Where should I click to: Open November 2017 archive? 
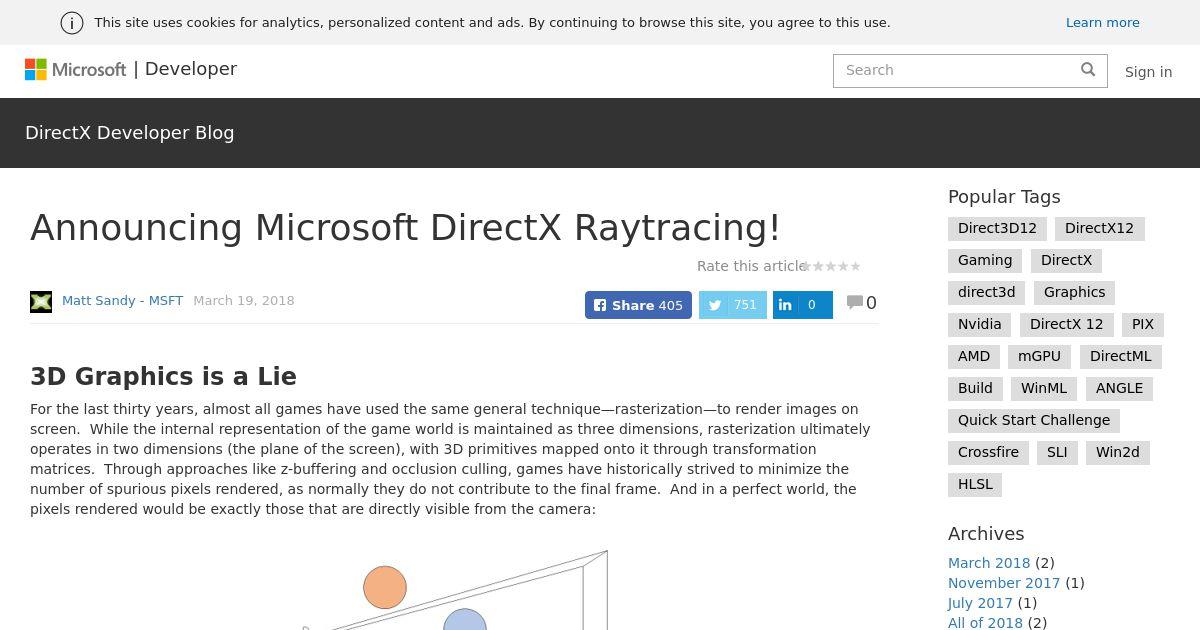click(x=1004, y=583)
